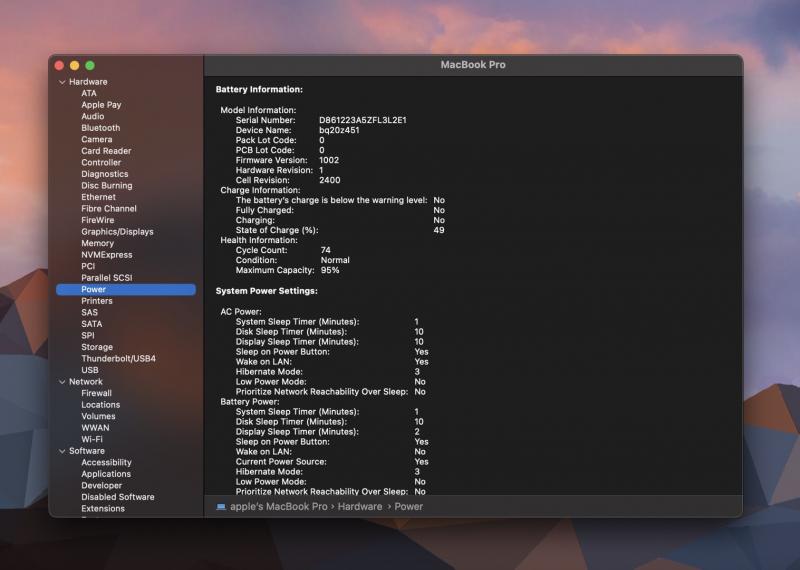Click the laptop icon in the path bar
Viewport: 800px width, 570px height.
coord(221,507)
